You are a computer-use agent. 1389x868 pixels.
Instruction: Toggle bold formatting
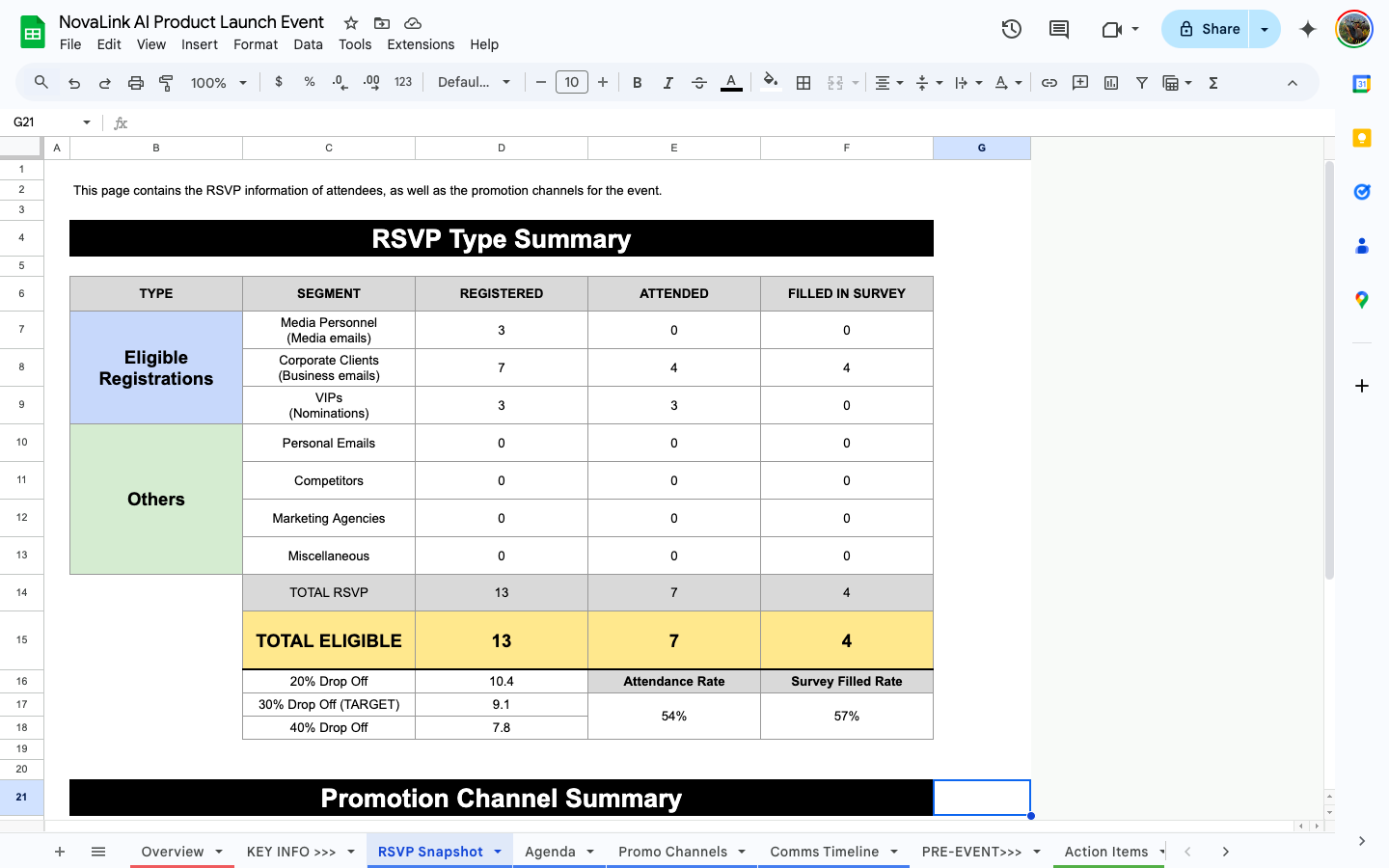(638, 83)
